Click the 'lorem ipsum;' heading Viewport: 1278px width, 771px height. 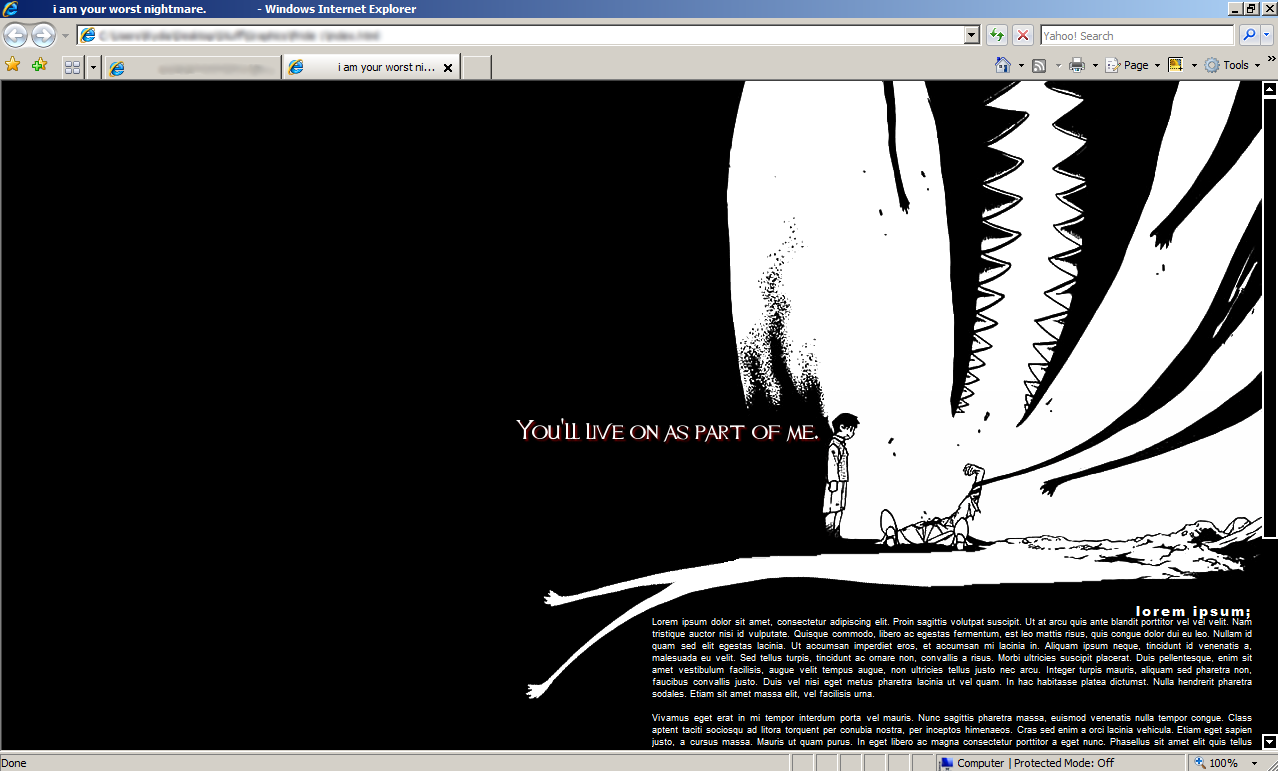(x=1193, y=611)
